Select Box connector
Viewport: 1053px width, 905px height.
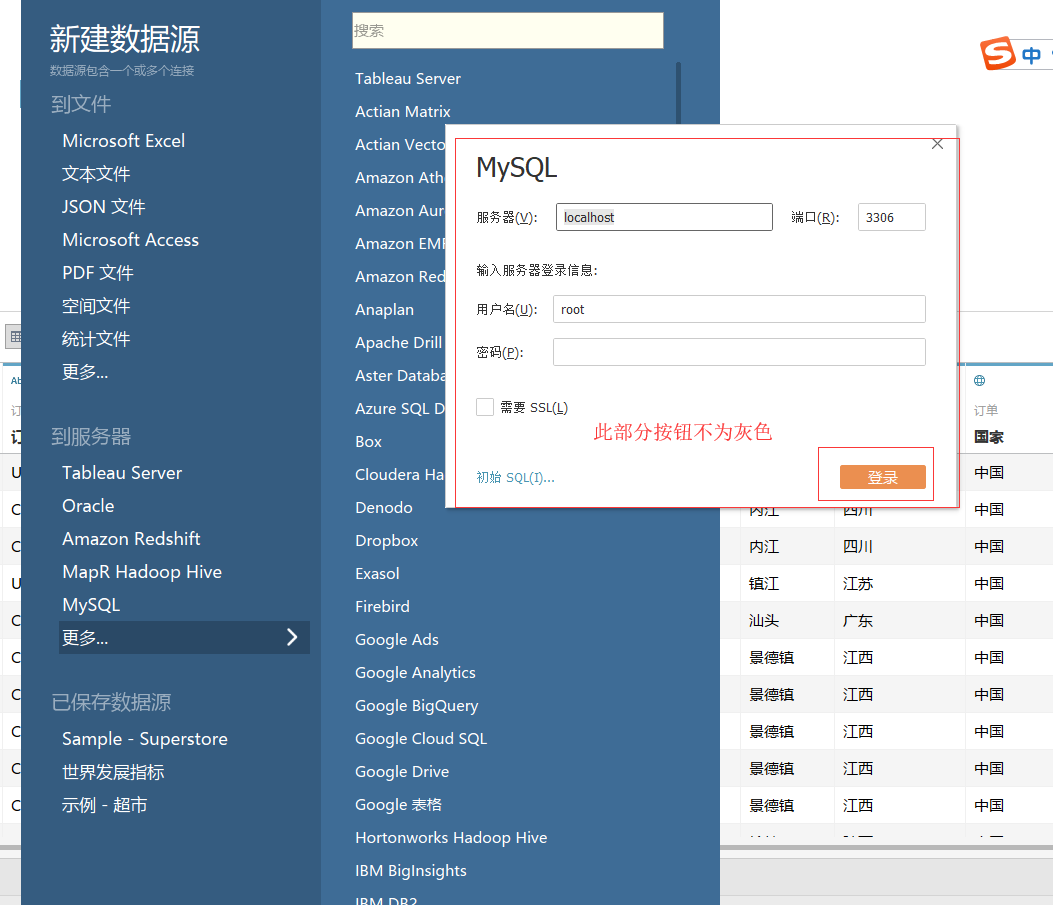point(368,442)
